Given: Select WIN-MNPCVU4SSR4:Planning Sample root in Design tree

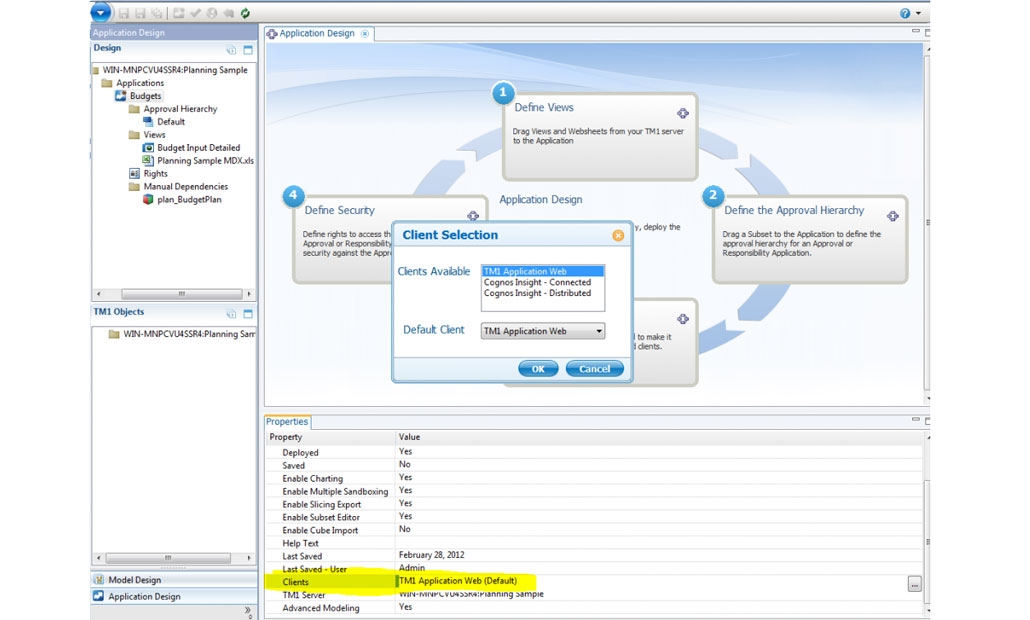Looking at the screenshot, I should tap(175, 70).
